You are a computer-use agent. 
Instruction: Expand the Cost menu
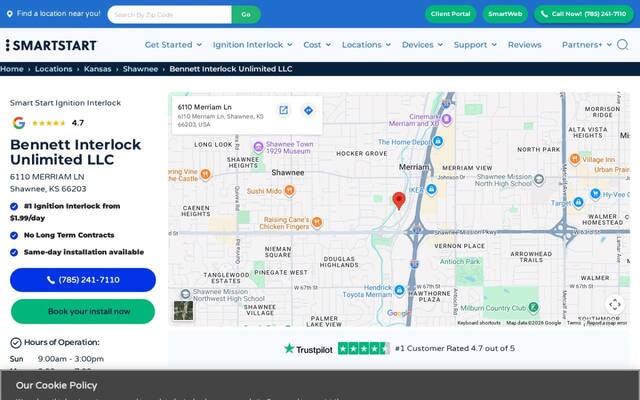click(317, 44)
